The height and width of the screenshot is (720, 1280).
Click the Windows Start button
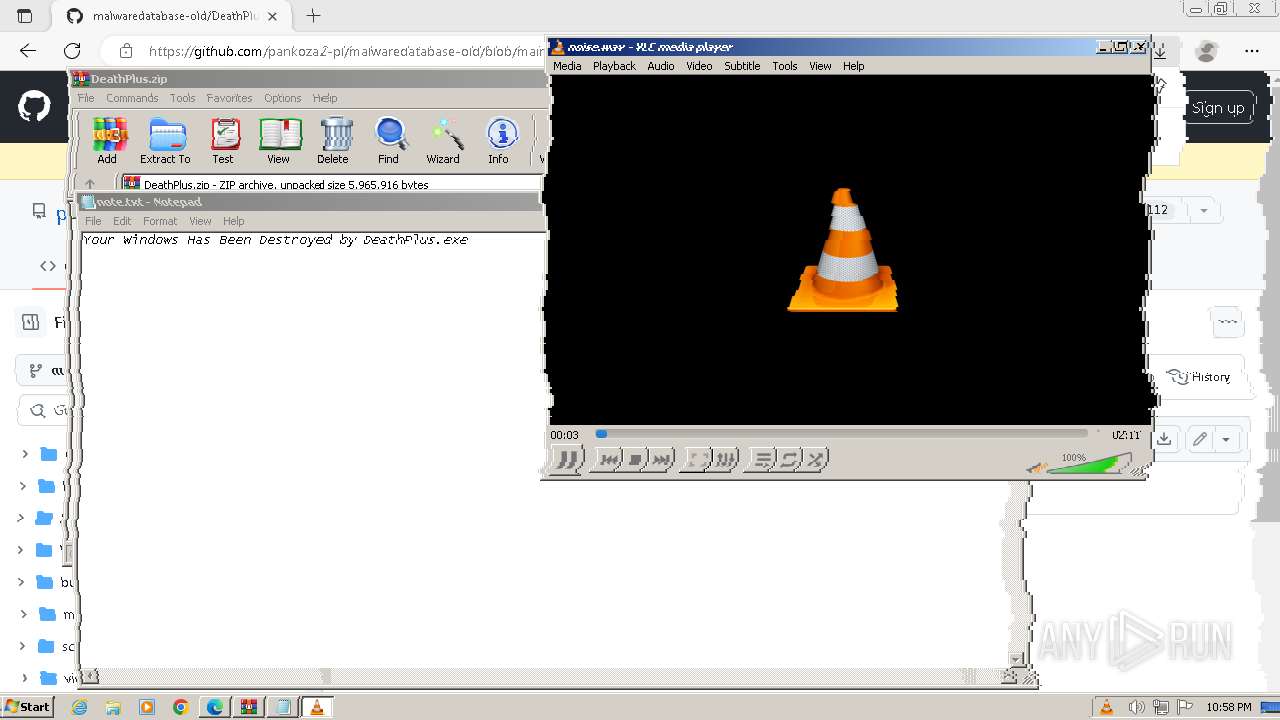click(27, 707)
